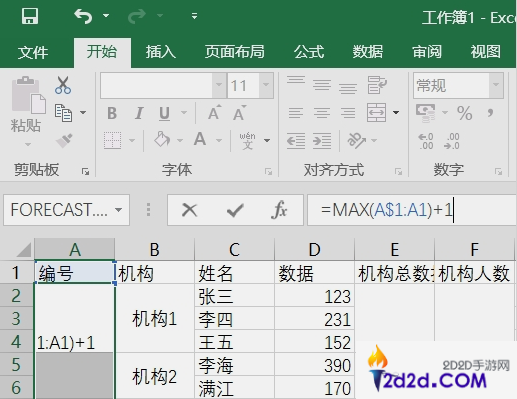The image size is (517, 399).
Task: Toggle Bold formatting
Action: (112, 113)
